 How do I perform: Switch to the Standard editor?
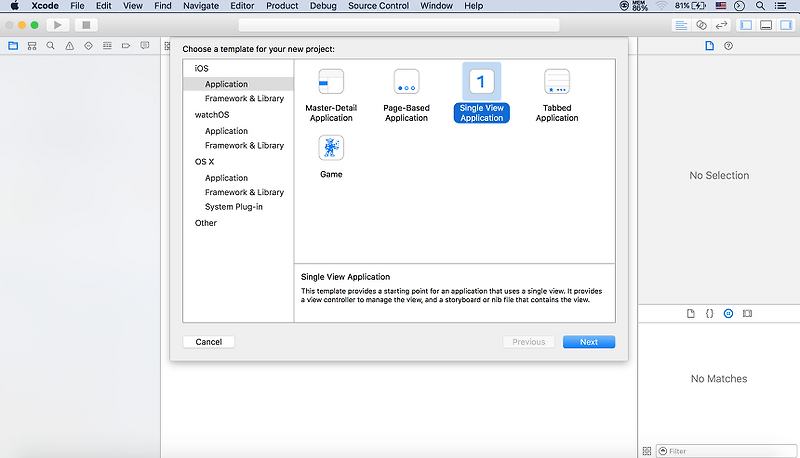(x=681, y=25)
